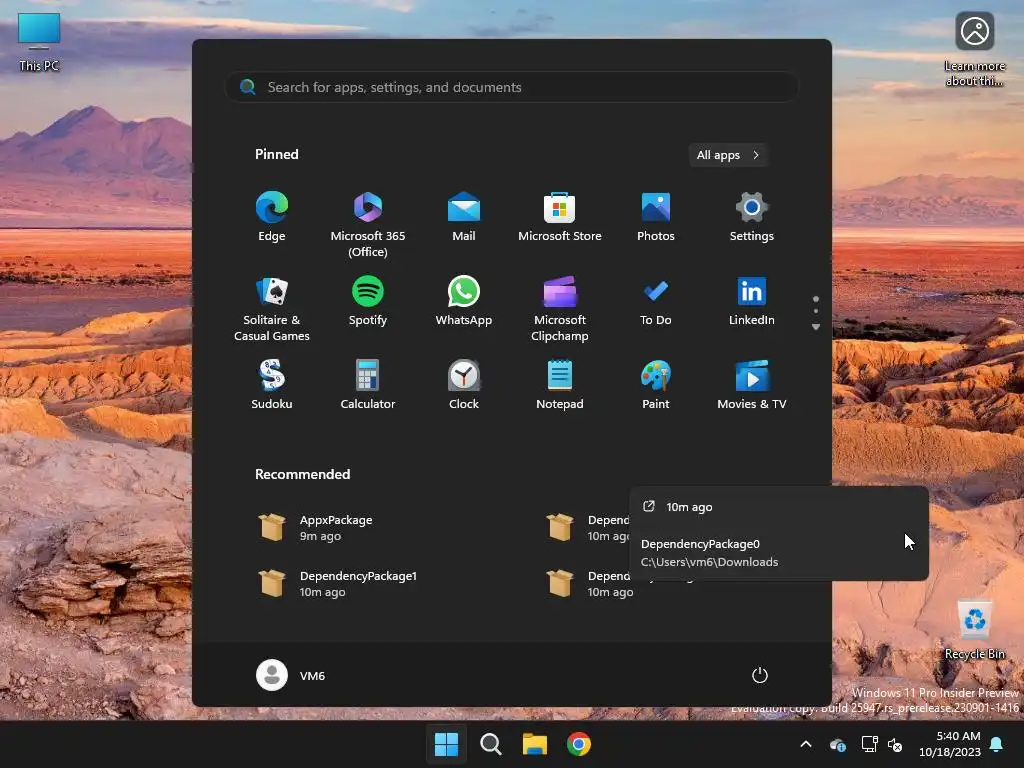Click the Learn more about this picture icon

(974, 48)
